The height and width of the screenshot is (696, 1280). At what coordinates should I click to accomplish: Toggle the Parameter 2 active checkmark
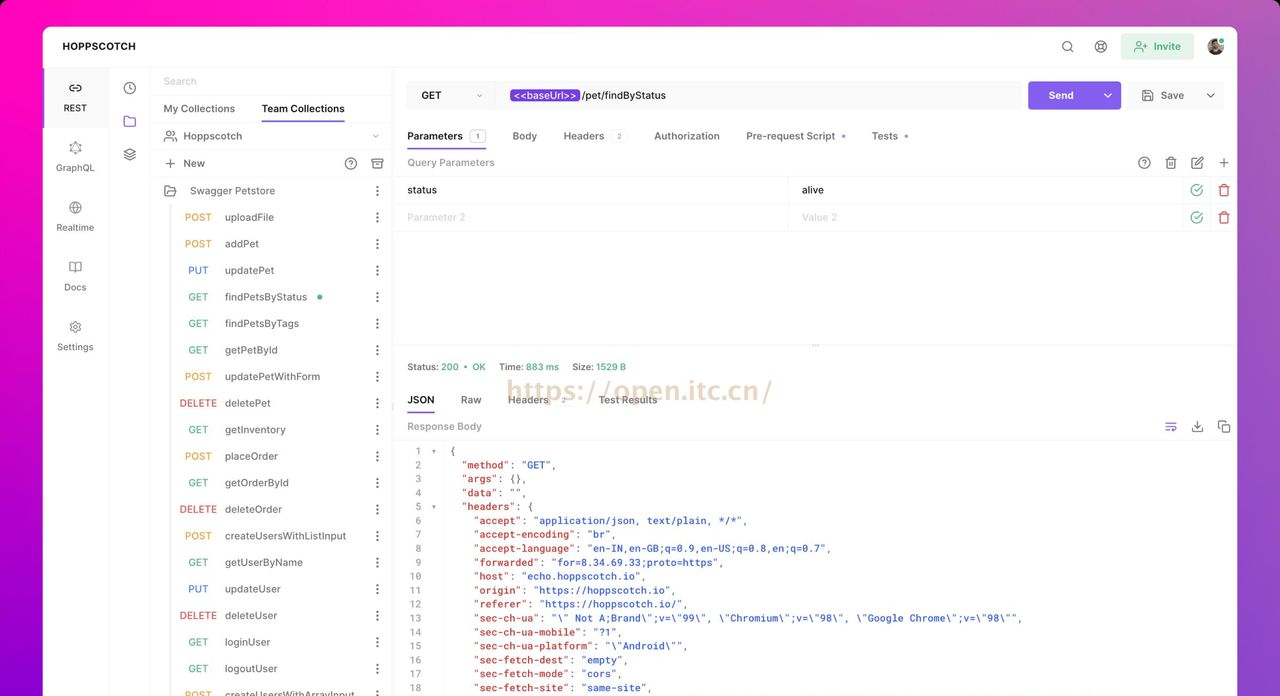[x=1196, y=217]
